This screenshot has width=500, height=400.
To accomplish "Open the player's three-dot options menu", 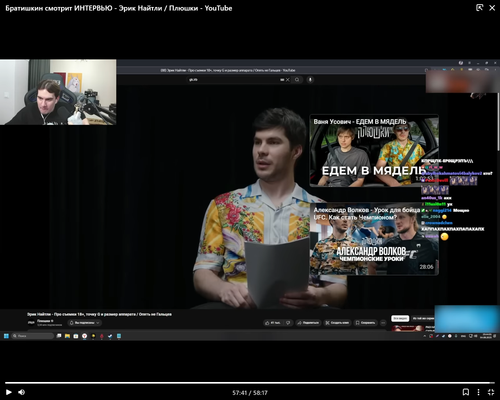I will [x=478, y=392].
